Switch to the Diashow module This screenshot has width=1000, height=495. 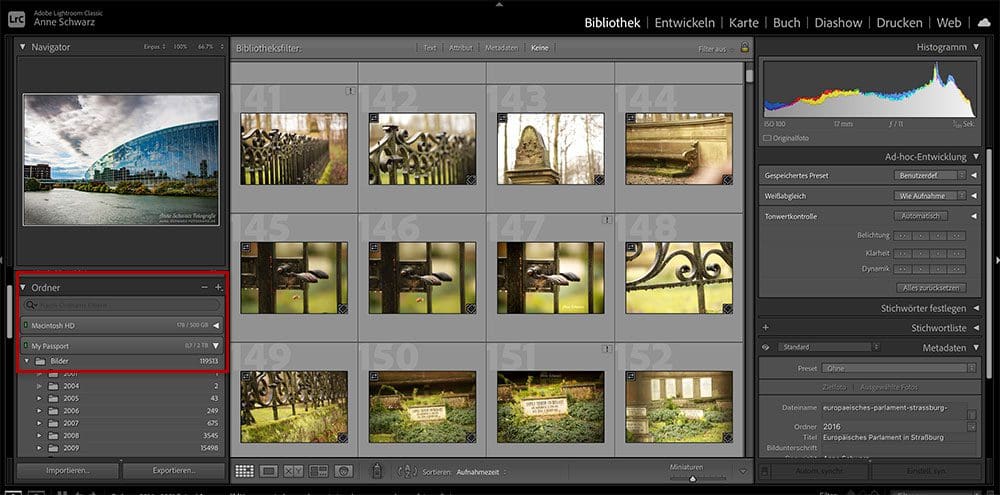838,23
